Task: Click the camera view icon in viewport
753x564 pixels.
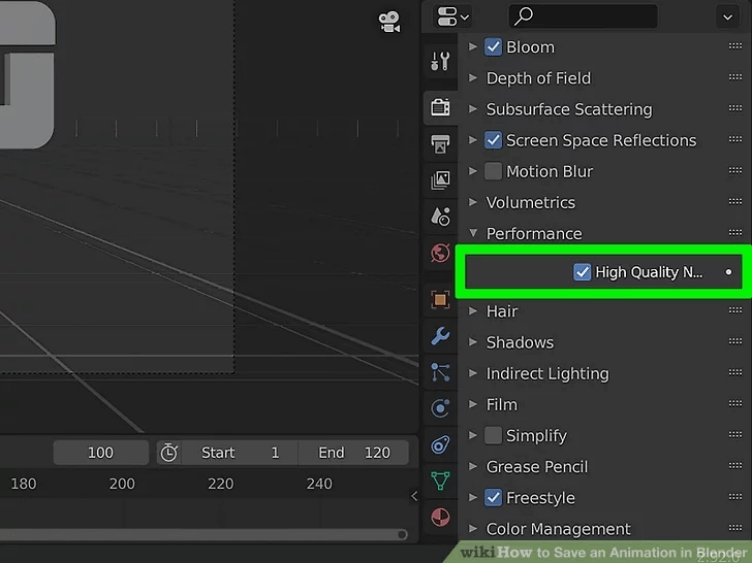Action: click(x=389, y=21)
